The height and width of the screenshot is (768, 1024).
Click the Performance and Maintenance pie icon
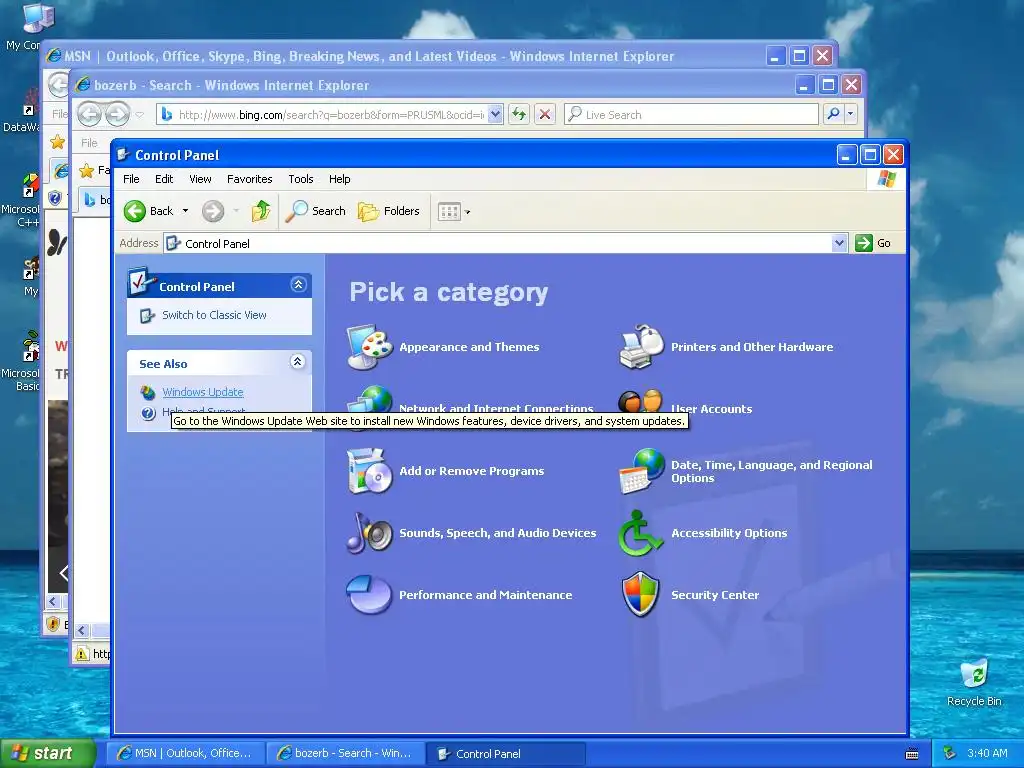coord(370,595)
